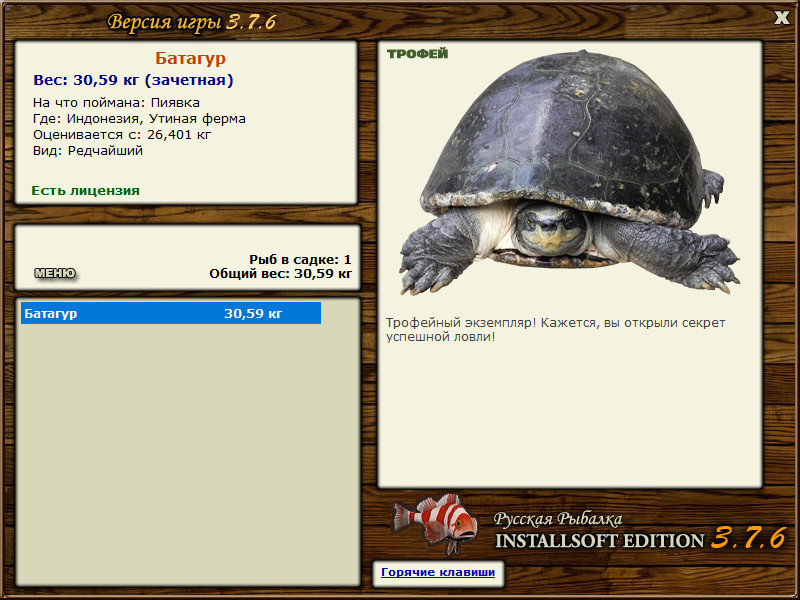This screenshot has width=800, height=600.
Task: Click the Общий вес: 30,59 кг total
Action: click(x=281, y=274)
